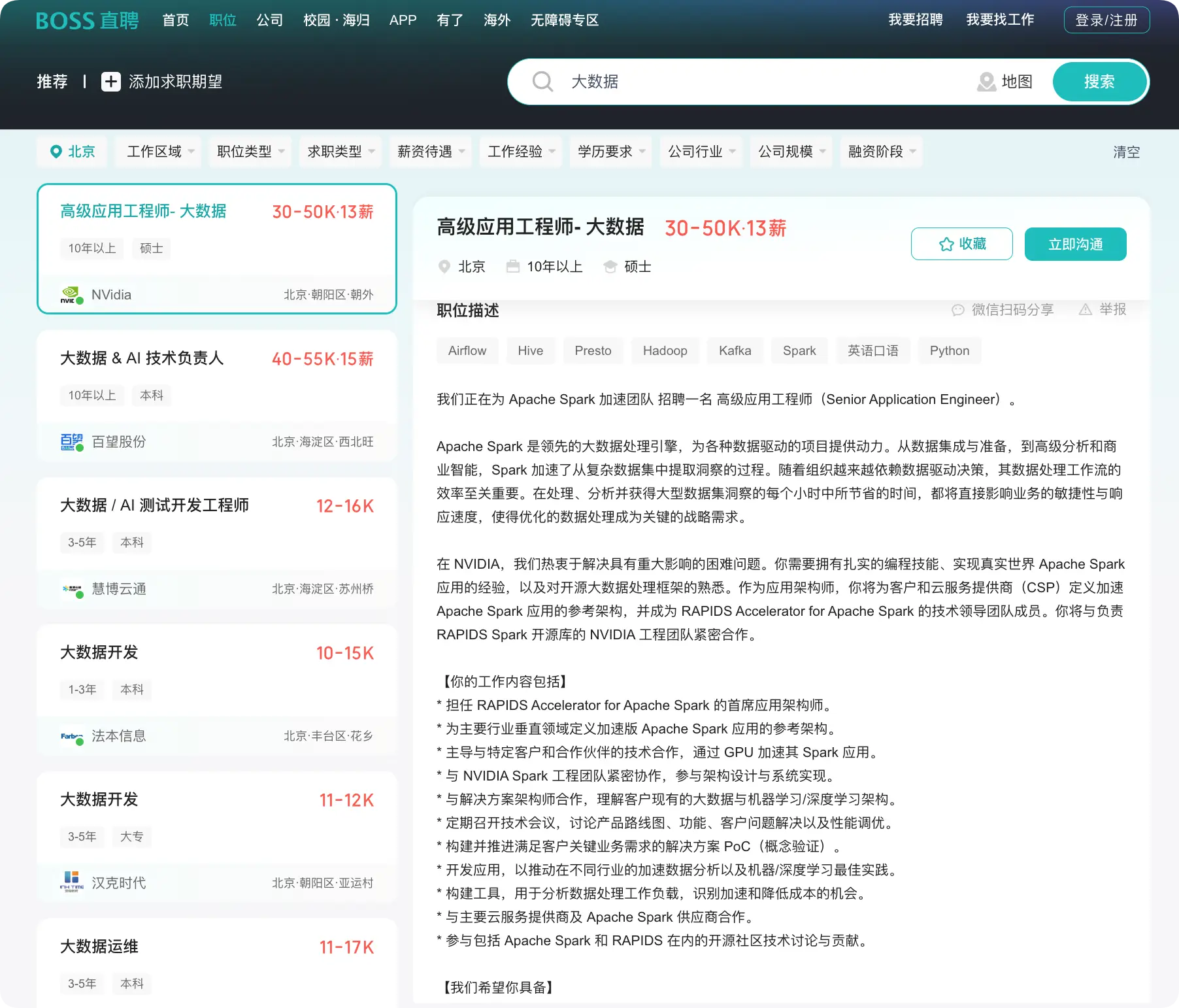Screen dimensions: 1179x1008
Task: Click the star icon to favorite job
Action: (946, 244)
